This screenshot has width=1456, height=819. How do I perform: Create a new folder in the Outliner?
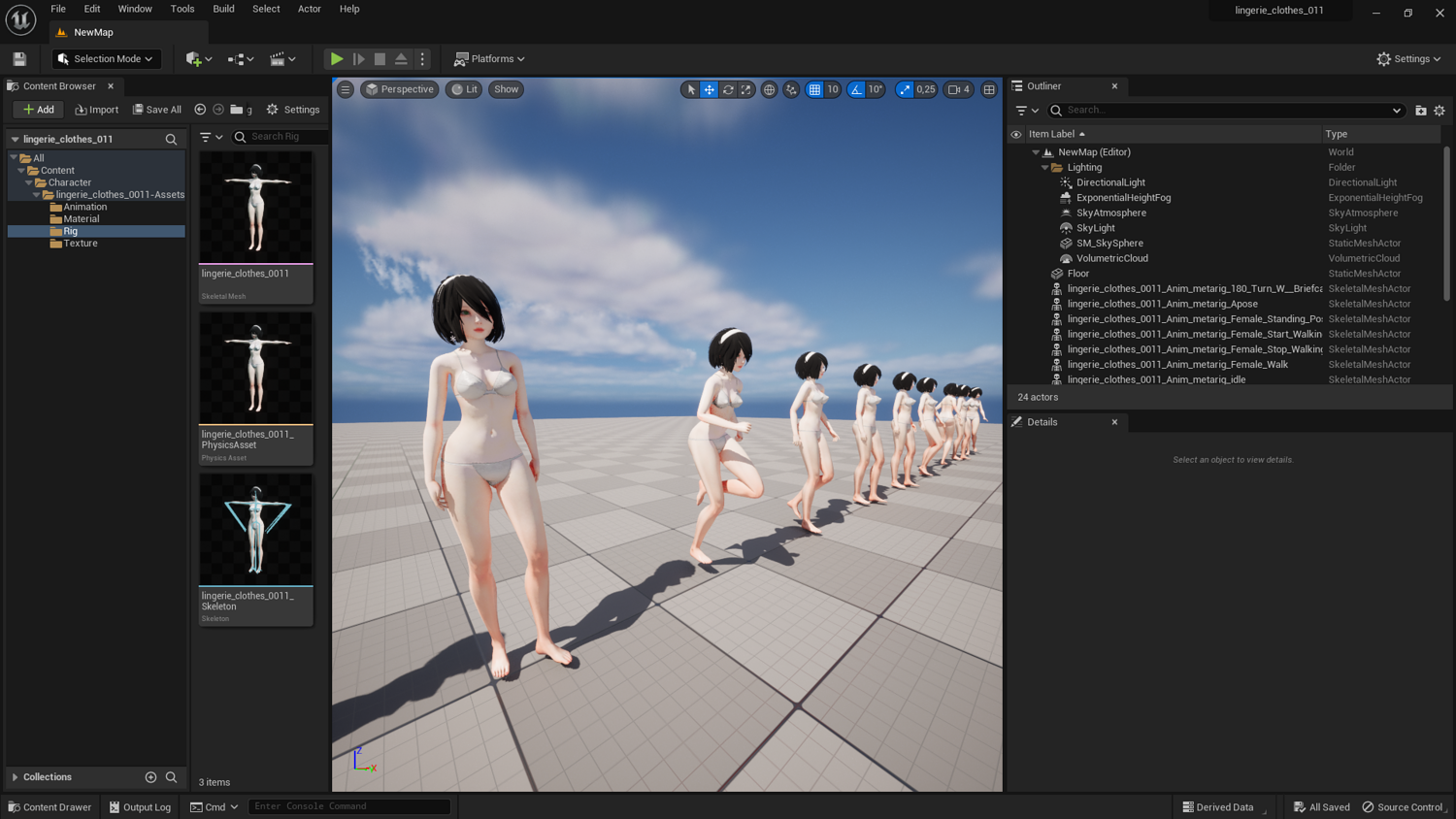click(x=1421, y=111)
